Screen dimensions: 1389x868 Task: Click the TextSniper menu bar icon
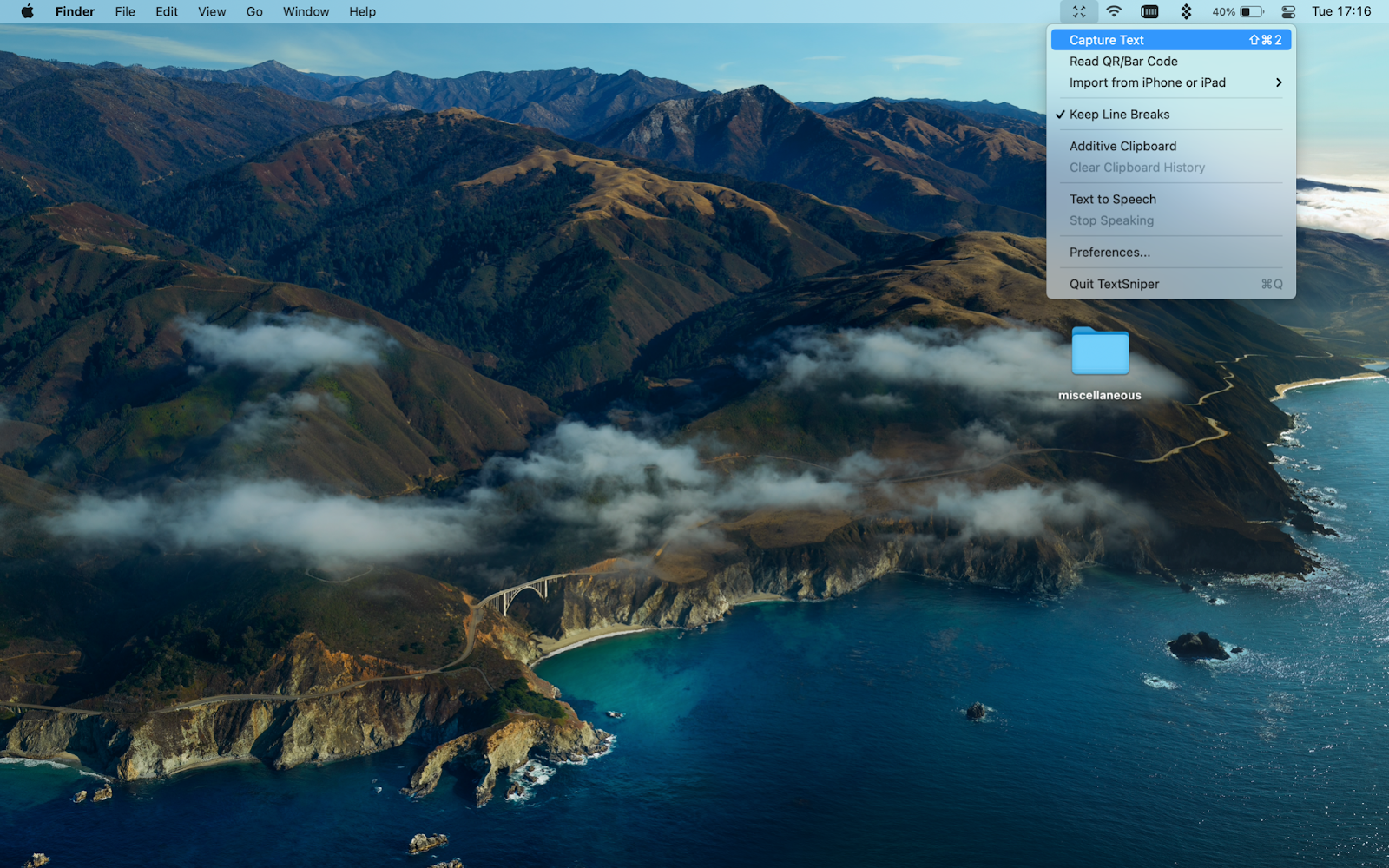click(x=1079, y=11)
